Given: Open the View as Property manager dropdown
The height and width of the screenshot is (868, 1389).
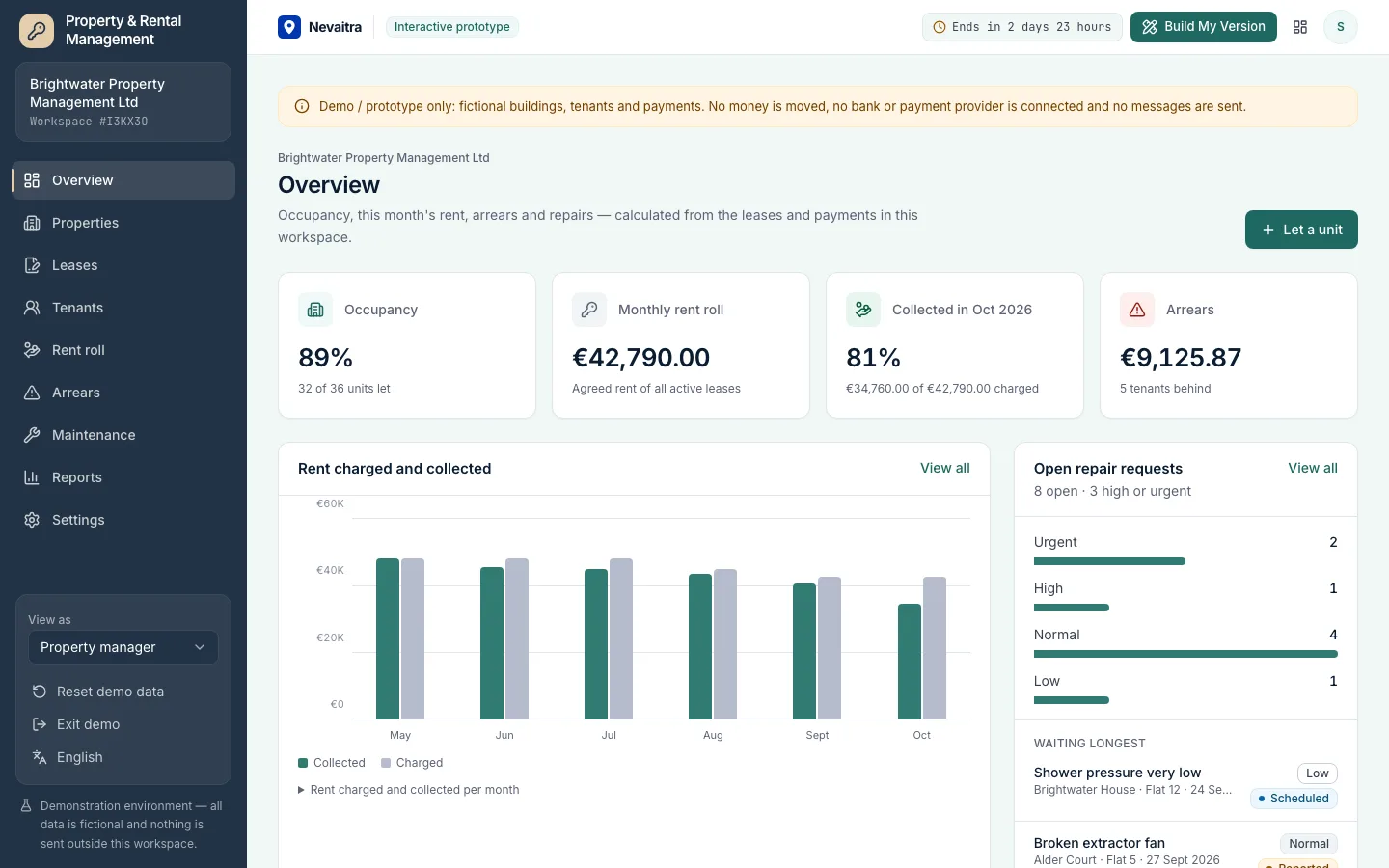Looking at the screenshot, I should coord(123,647).
